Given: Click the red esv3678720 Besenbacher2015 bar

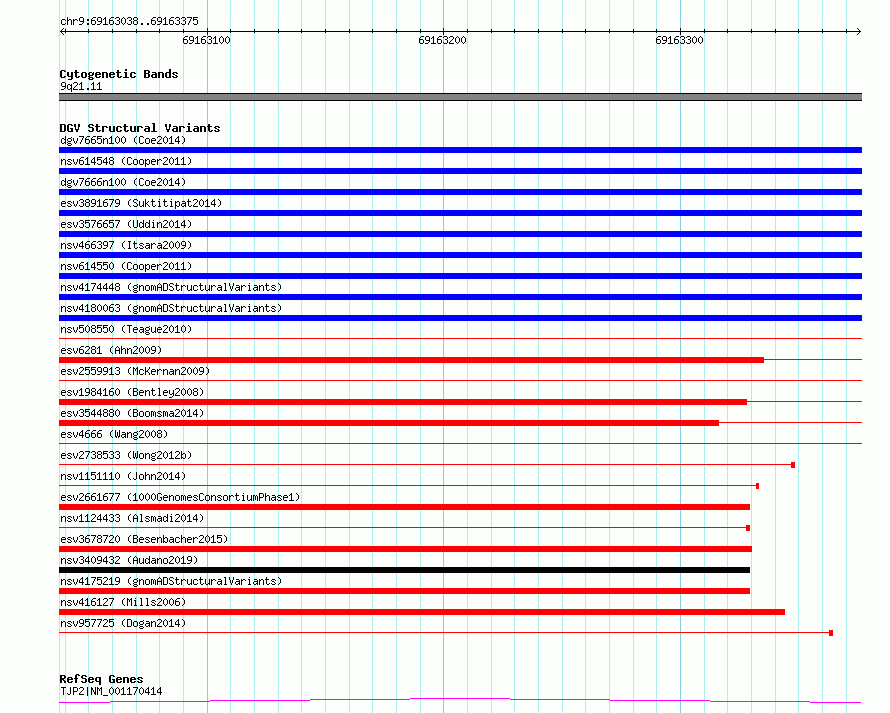Looking at the screenshot, I should 405,549.
